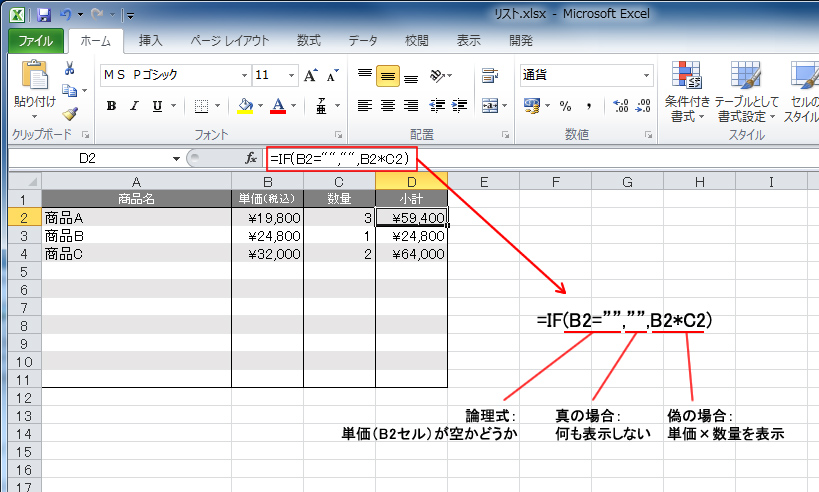Image resolution: width=819 pixels, height=492 pixels.
Task: Open the File (ファイル) tab
Action: [x=36, y=41]
